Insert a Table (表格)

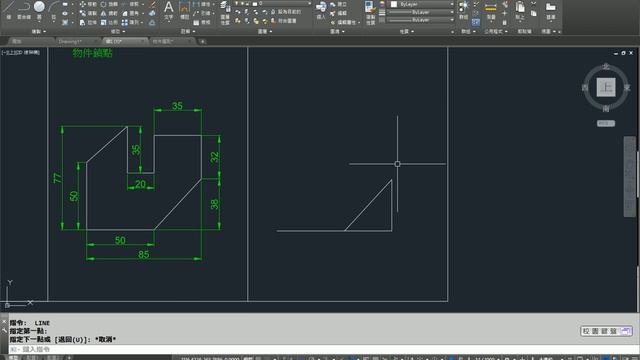(x=202, y=22)
